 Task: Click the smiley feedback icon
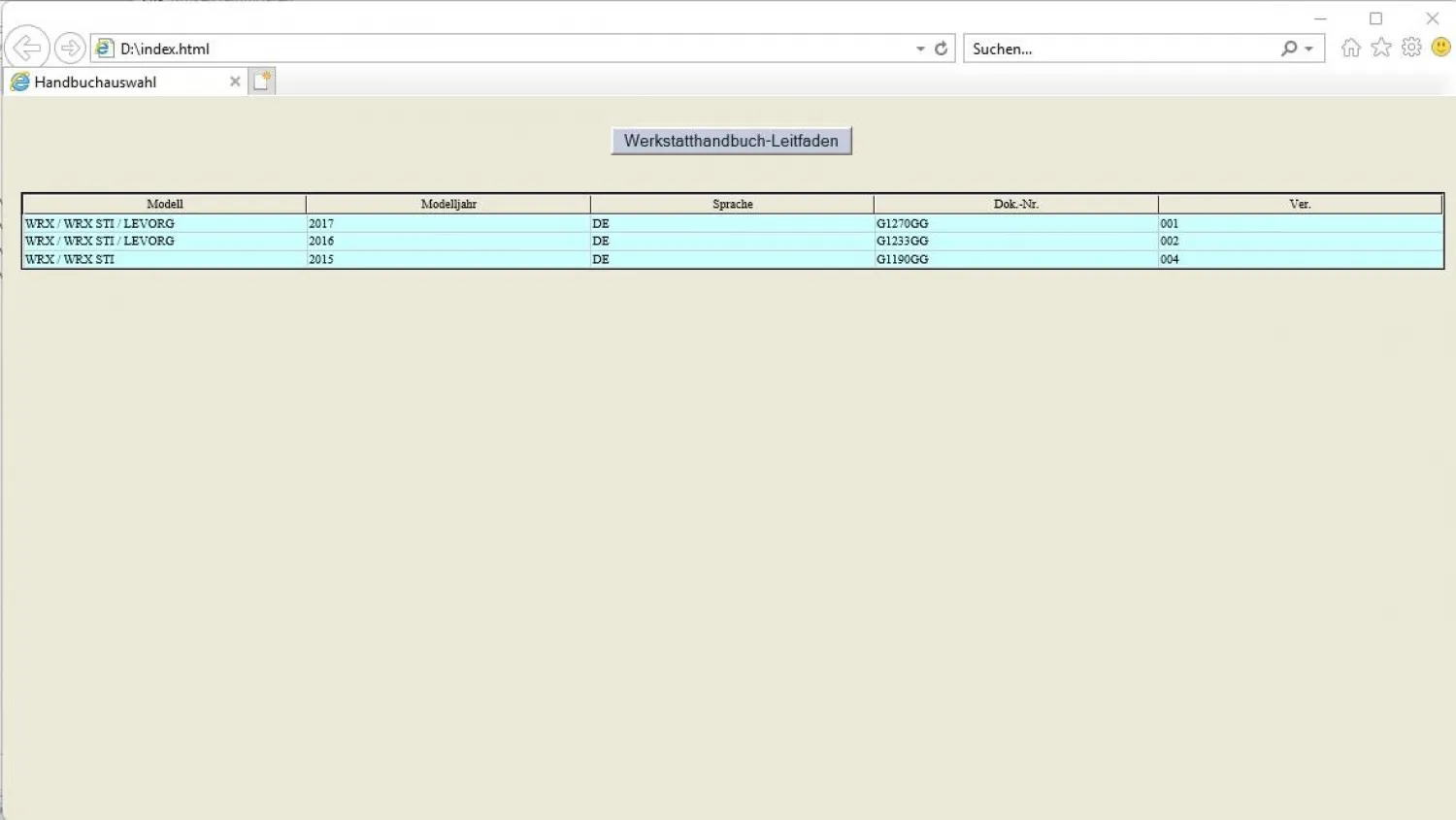coord(1441,48)
